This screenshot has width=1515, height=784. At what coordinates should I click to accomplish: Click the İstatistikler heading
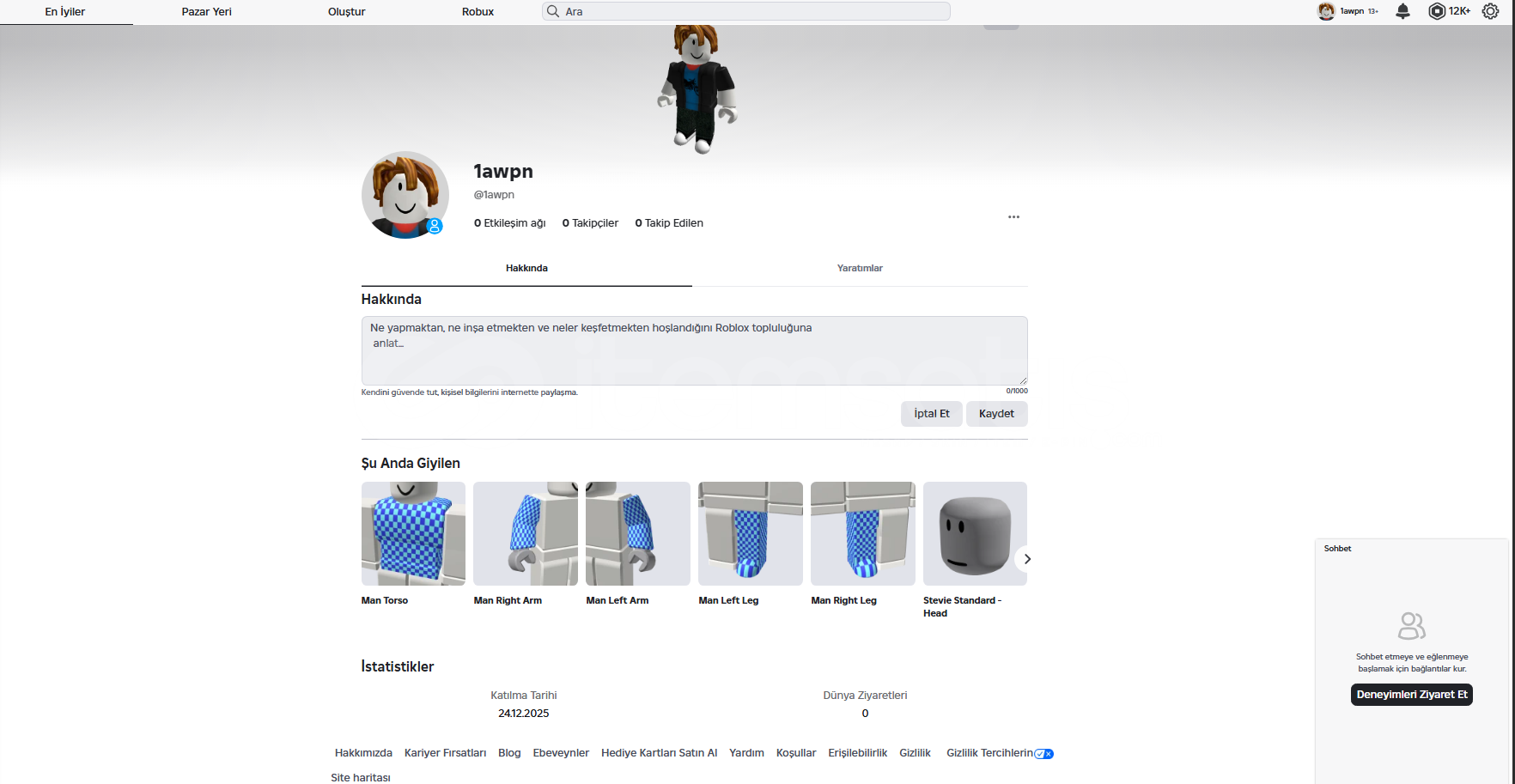(398, 667)
